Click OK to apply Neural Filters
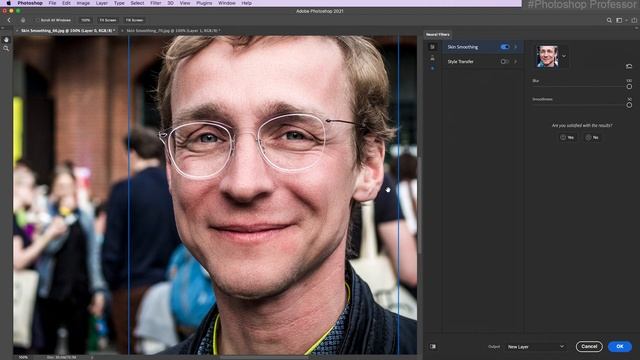Image resolution: width=640 pixels, height=360 pixels. [x=620, y=347]
